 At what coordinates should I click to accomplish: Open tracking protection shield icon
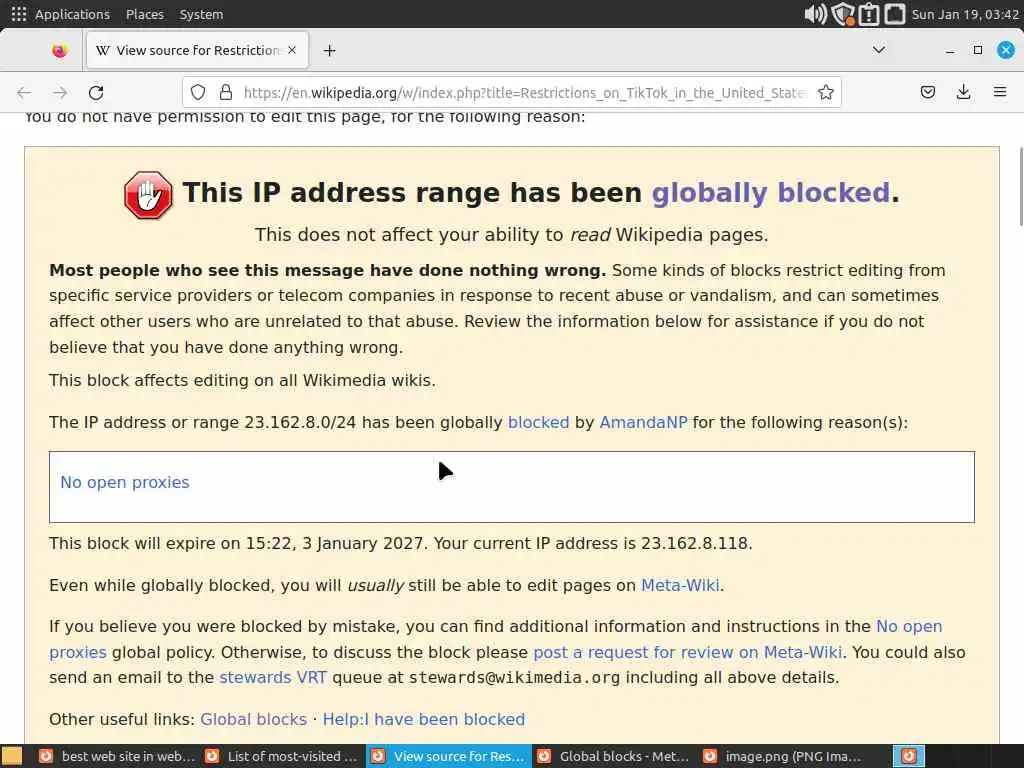point(198,92)
